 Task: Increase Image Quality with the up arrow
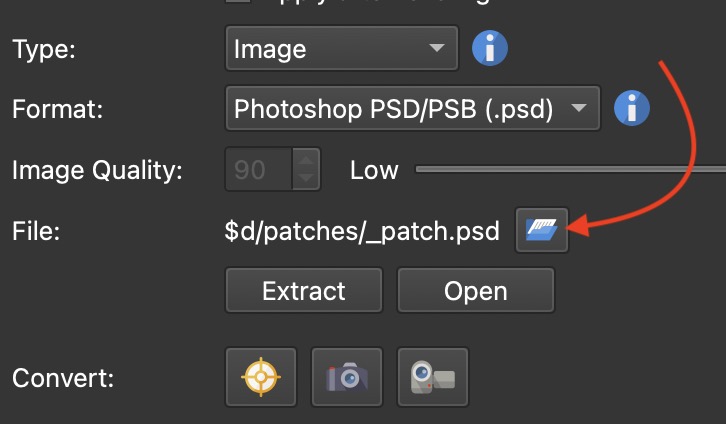pyautogui.click(x=305, y=160)
